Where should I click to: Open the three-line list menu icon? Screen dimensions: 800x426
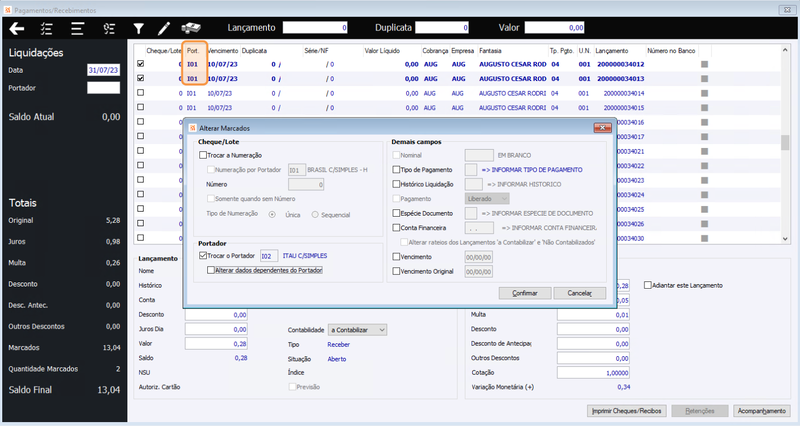tap(77, 29)
